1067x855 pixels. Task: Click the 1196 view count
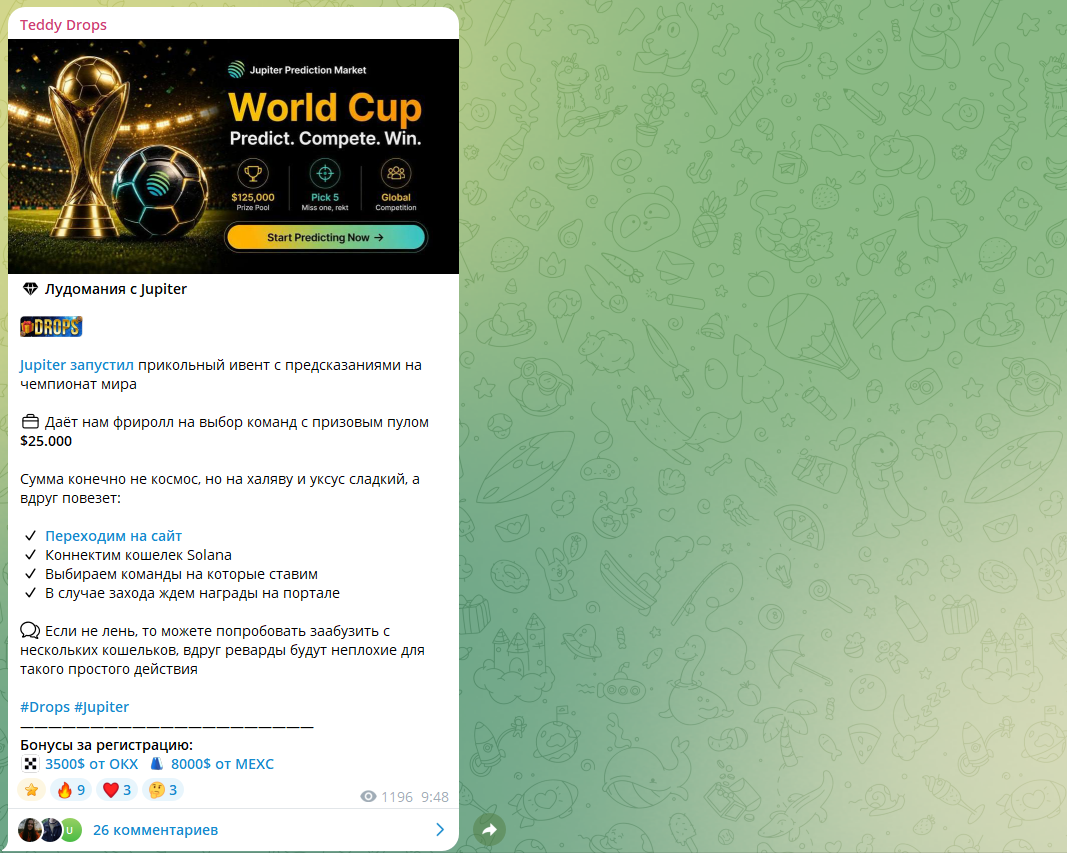(397, 797)
